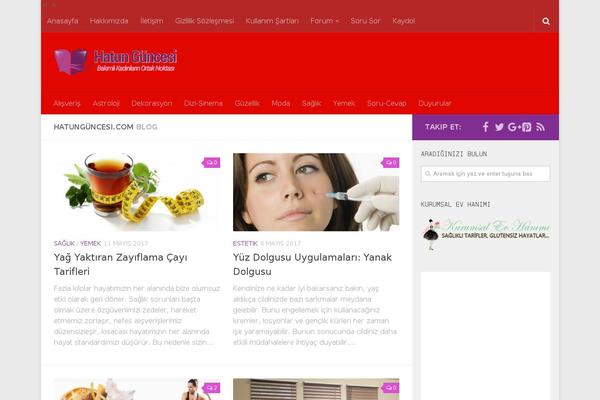Select the Astroloji category
Viewport: 600px width, 400px height.
(x=106, y=103)
